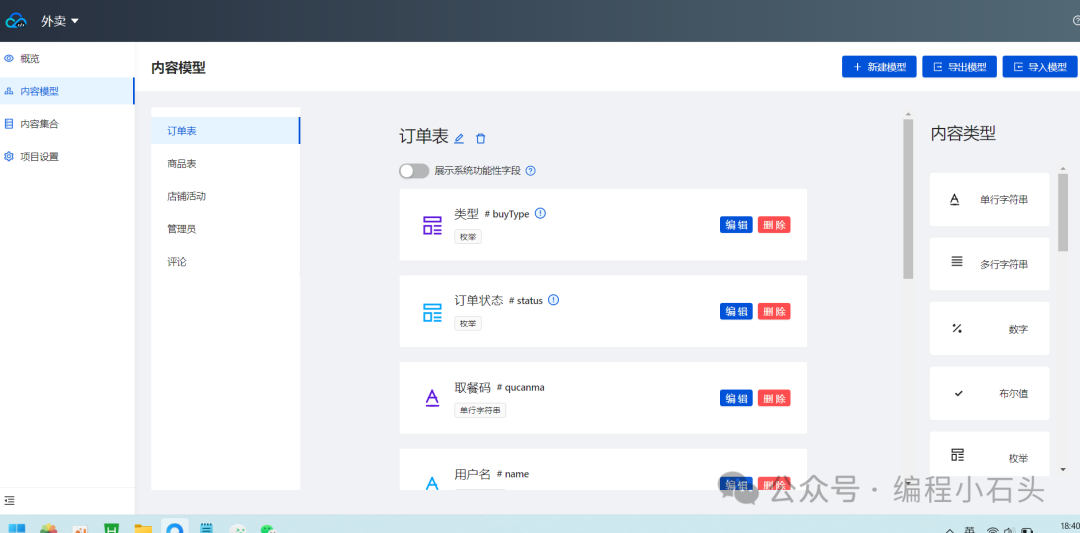This screenshot has height=533, width=1080.
Task: Click the string icon of 取餐码 field
Action: (x=432, y=398)
